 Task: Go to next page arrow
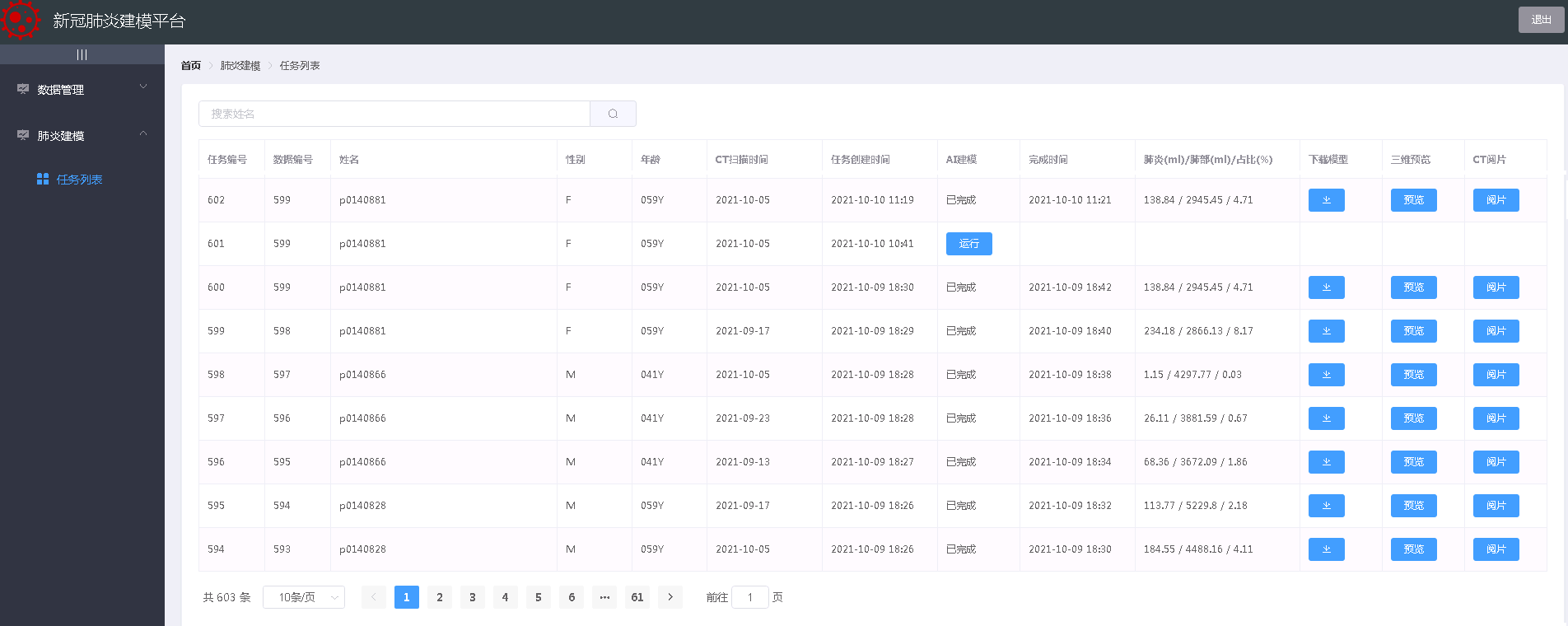coord(670,597)
